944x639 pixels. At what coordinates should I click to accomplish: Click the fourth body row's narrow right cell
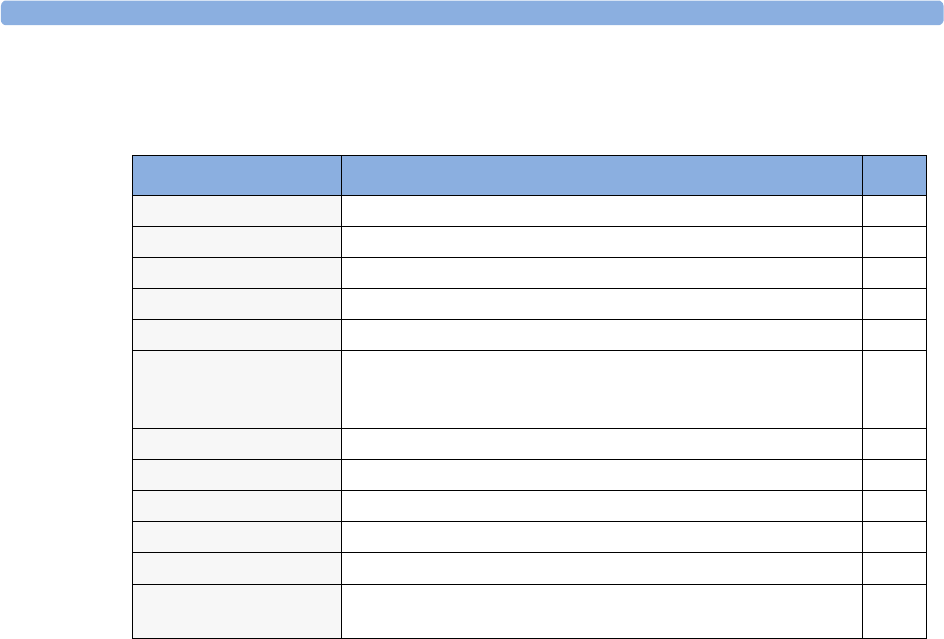tap(895, 303)
